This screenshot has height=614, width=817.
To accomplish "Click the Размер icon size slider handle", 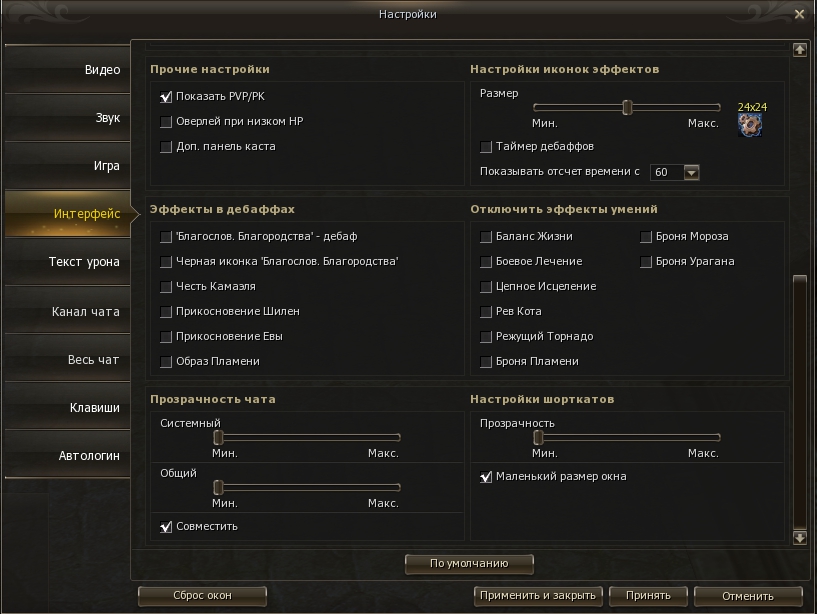I will (x=627, y=107).
